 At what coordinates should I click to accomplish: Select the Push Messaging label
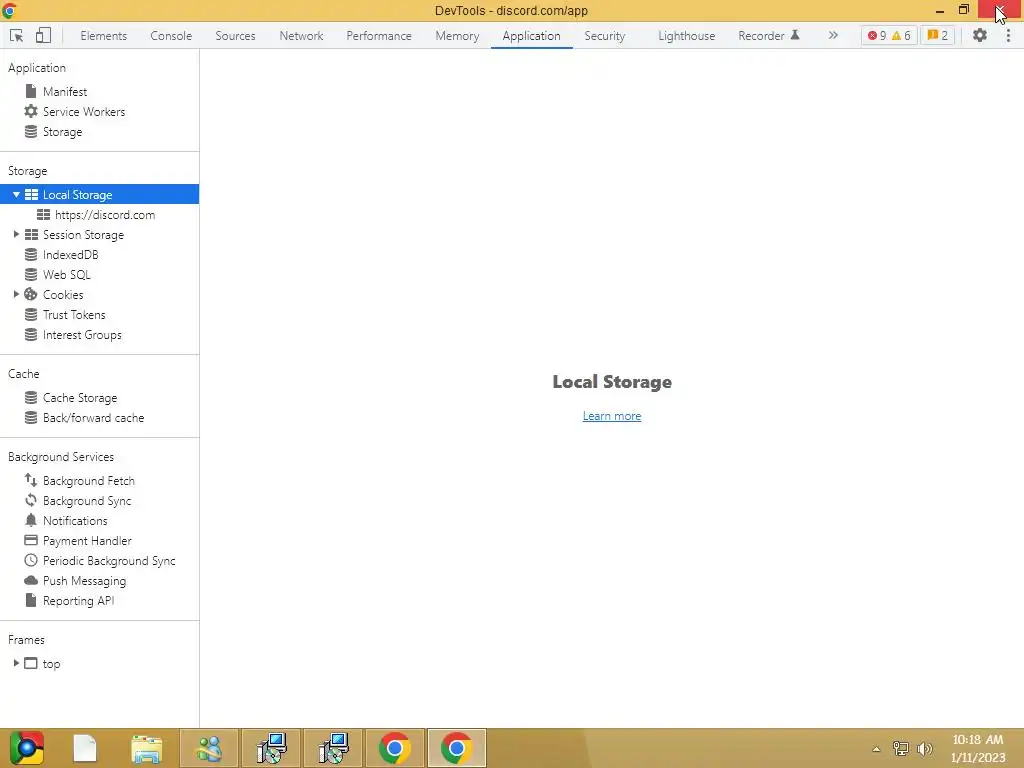[x=84, y=581]
